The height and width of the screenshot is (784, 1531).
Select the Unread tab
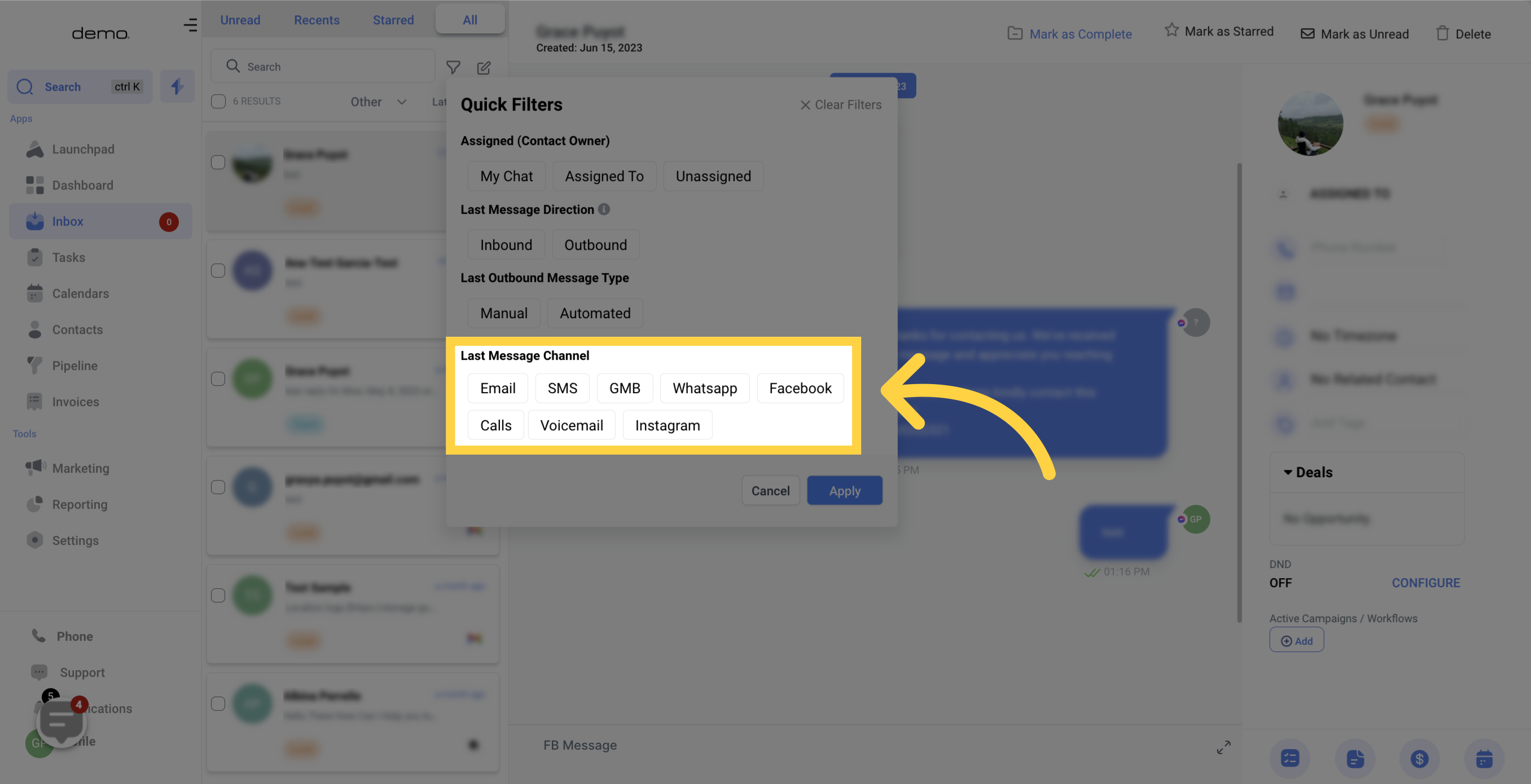coord(240,19)
